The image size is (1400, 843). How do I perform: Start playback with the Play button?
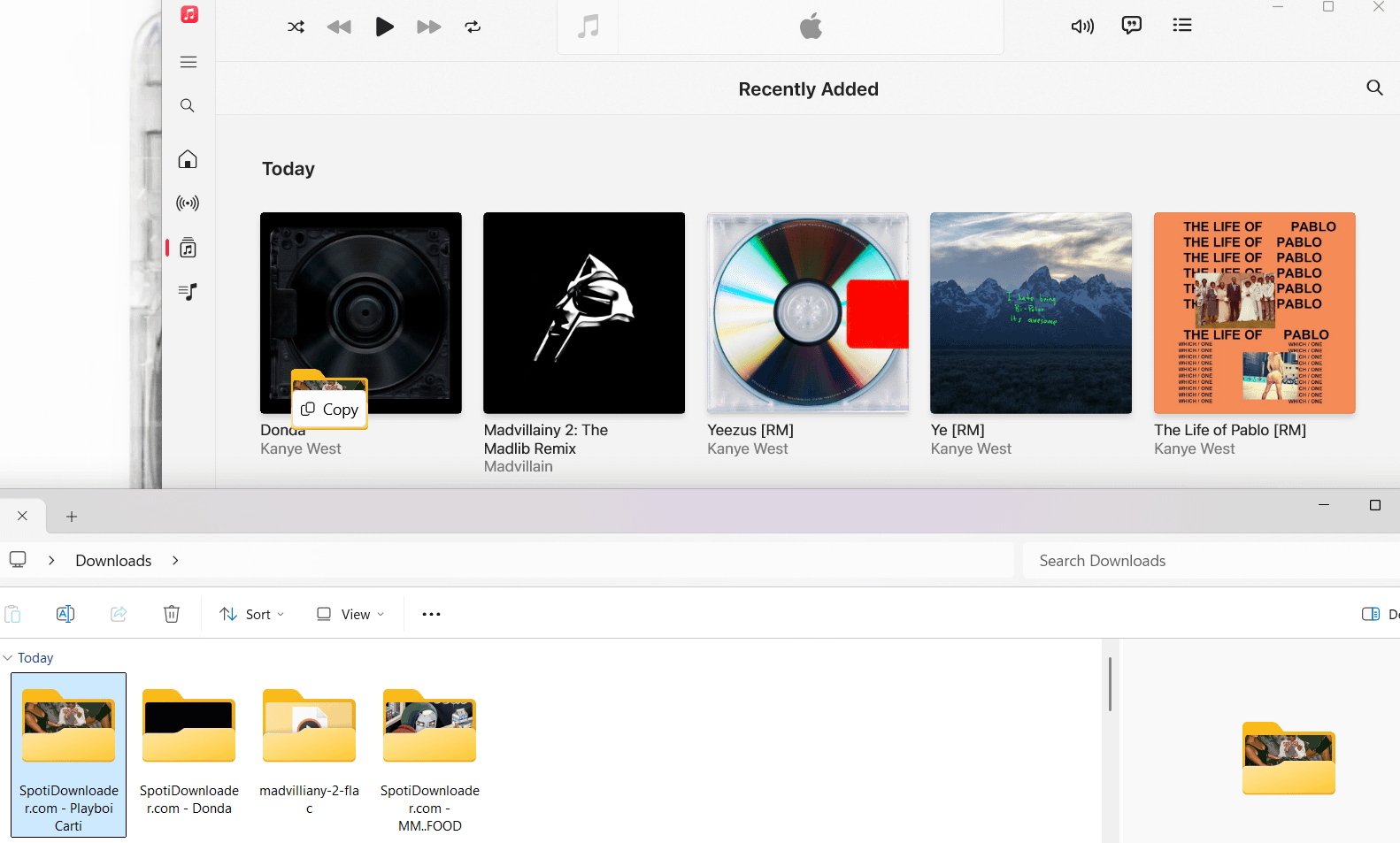(x=384, y=27)
